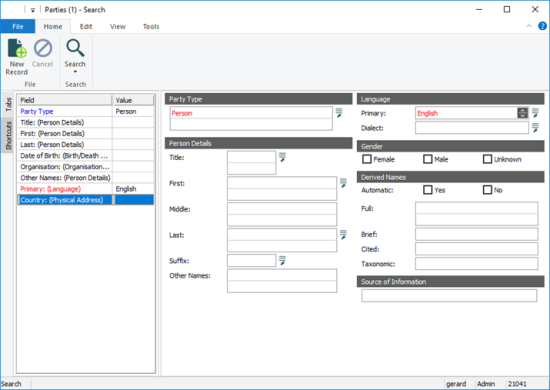
Task: Open the Party Type lookup icon
Action: coord(339,113)
